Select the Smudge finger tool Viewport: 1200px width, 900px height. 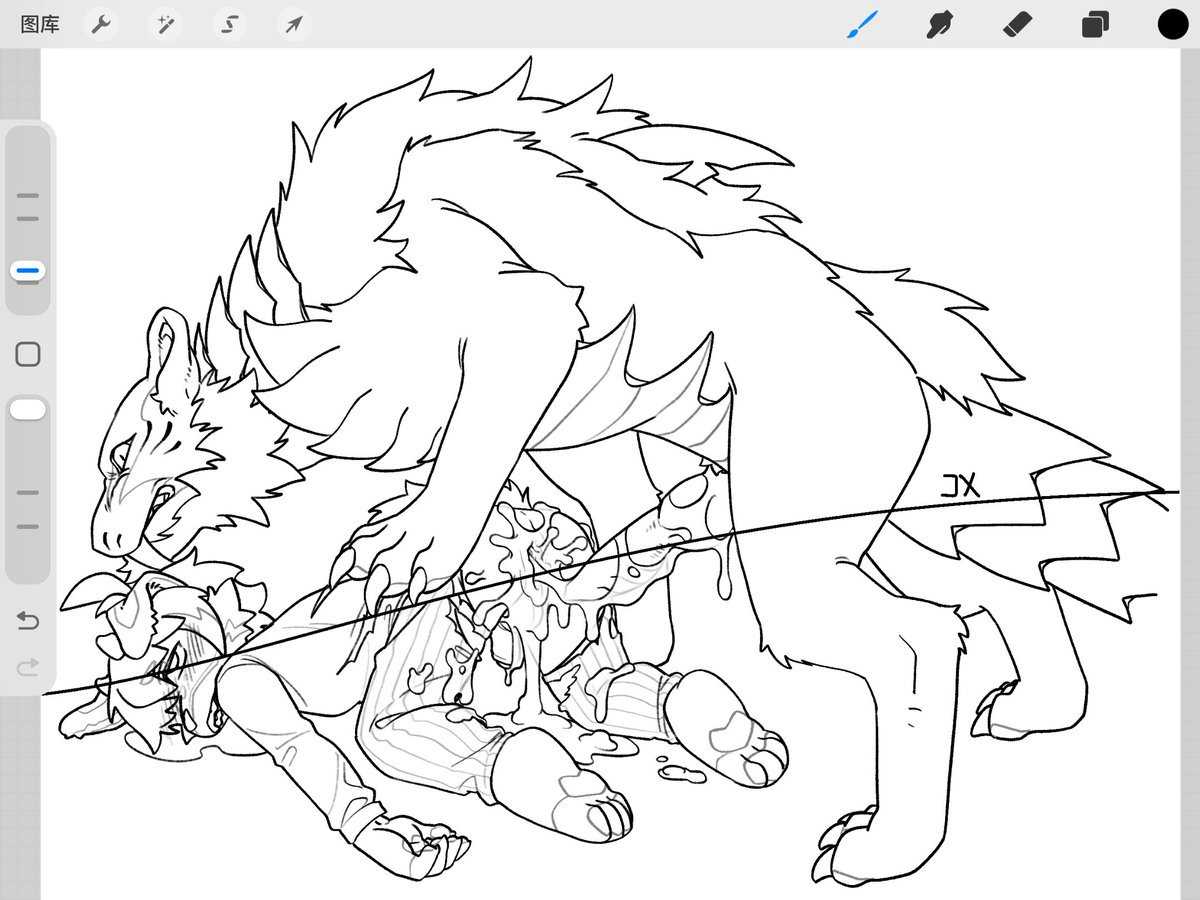click(x=938, y=25)
